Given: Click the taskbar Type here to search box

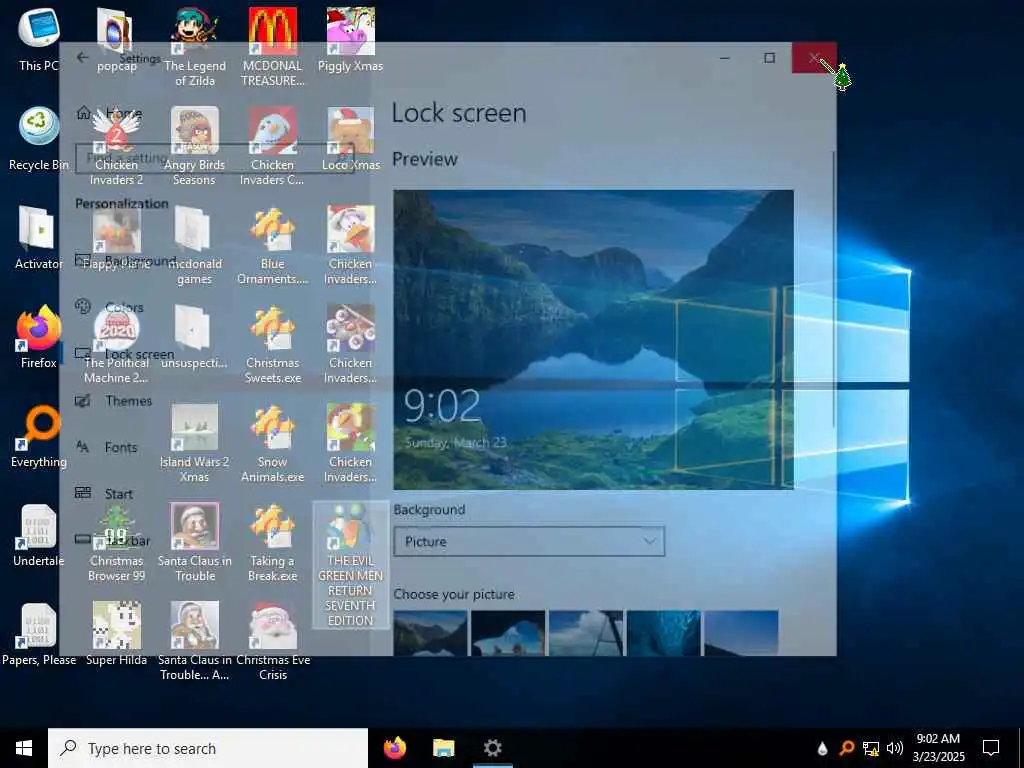Looking at the screenshot, I should 208,748.
